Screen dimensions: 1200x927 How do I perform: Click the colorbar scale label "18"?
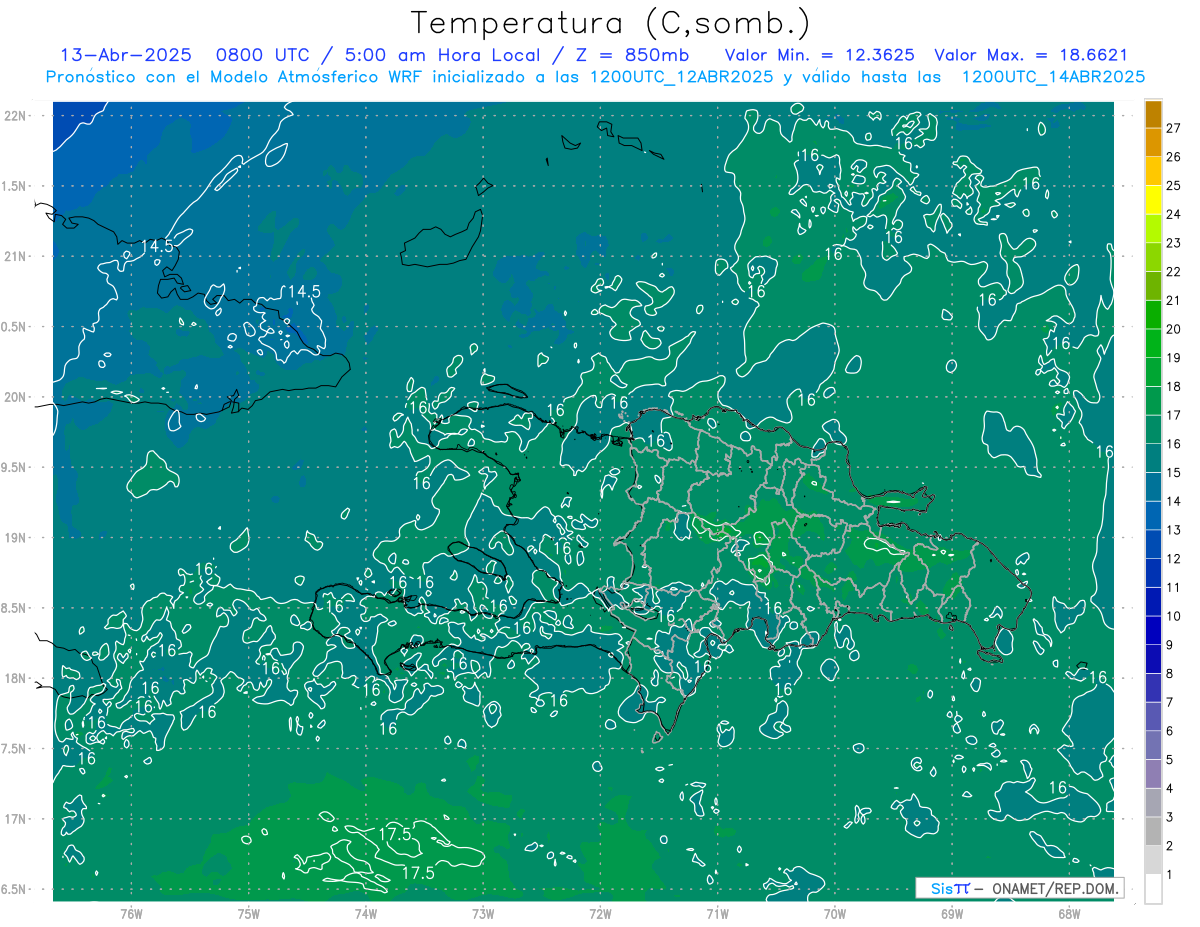[x=1174, y=386]
